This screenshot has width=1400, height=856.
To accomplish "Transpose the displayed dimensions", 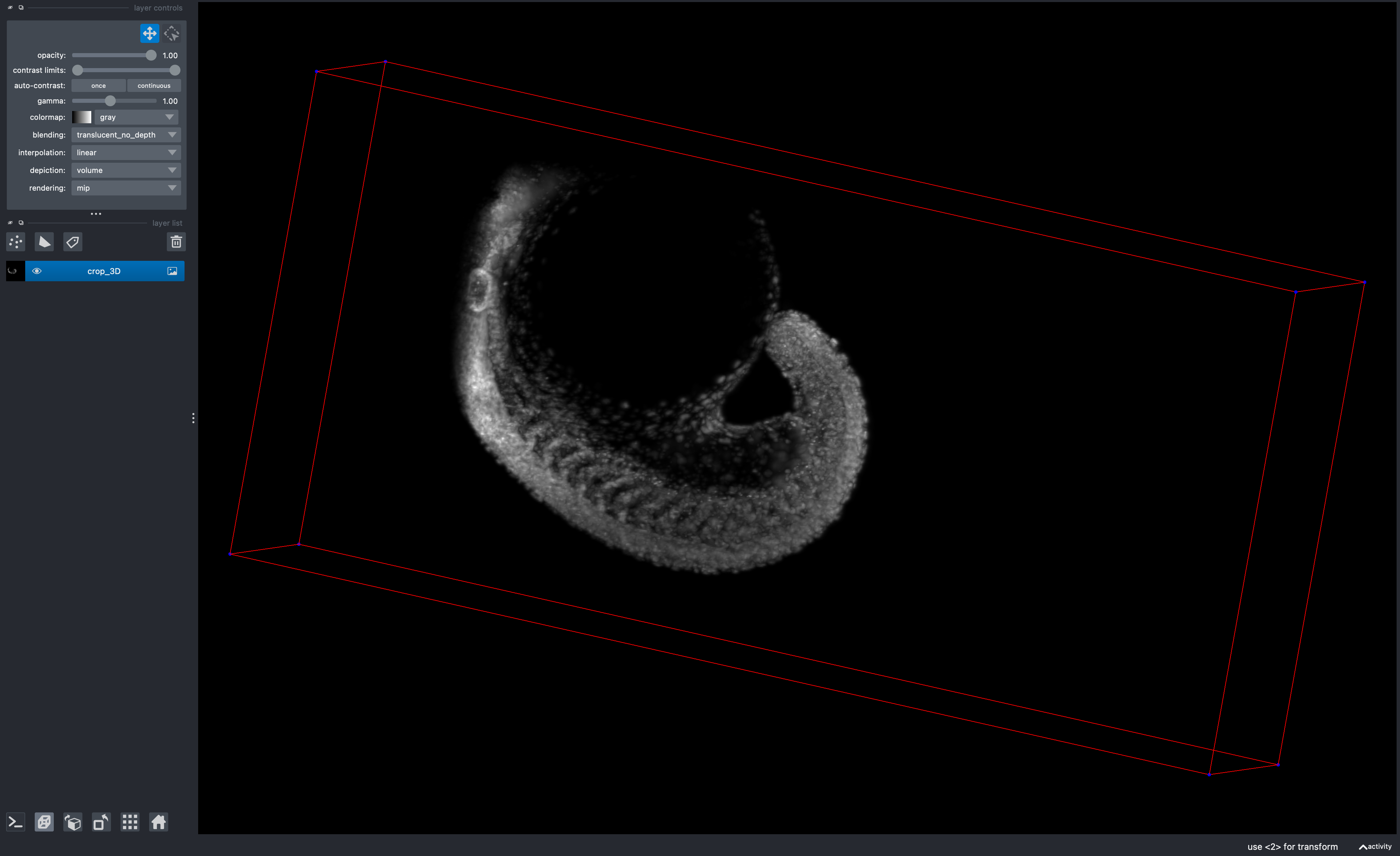I will [101, 822].
